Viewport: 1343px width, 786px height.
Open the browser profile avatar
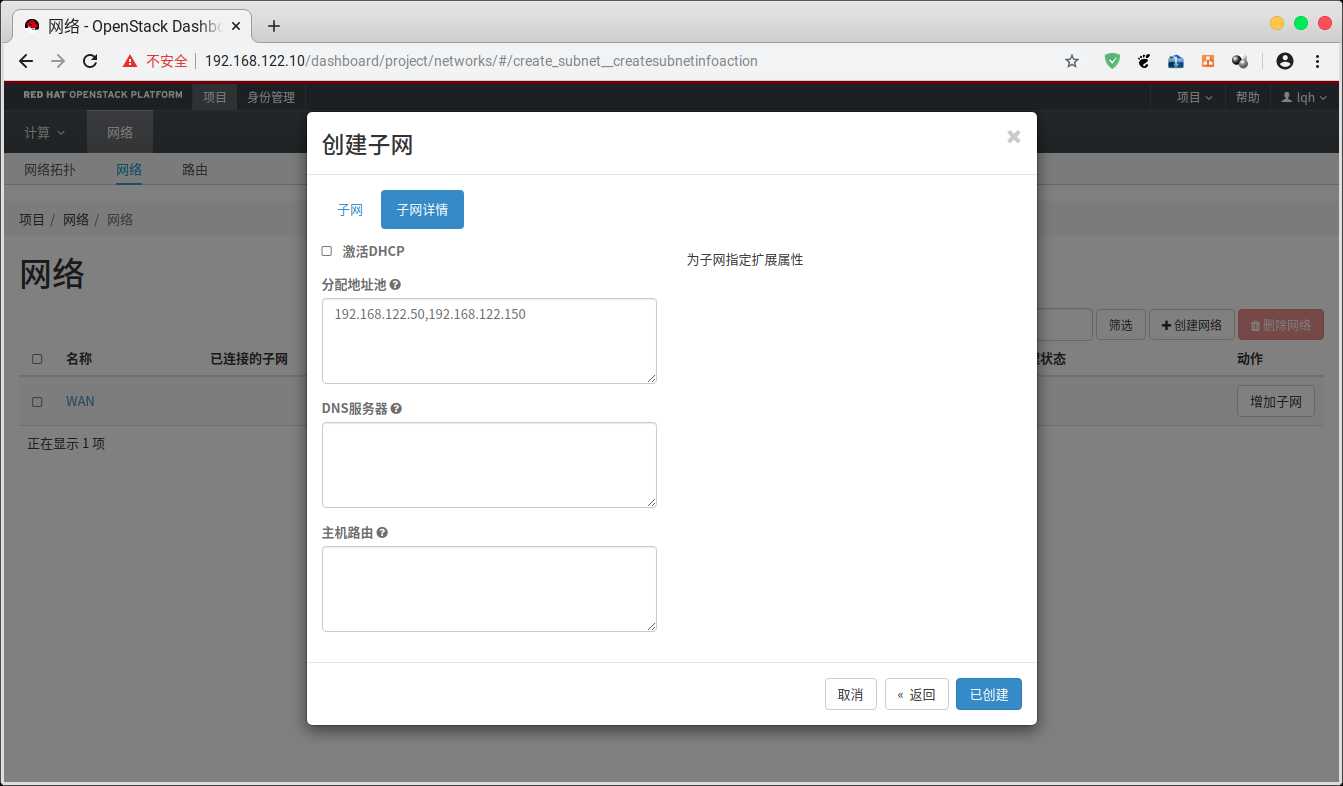1285,61
